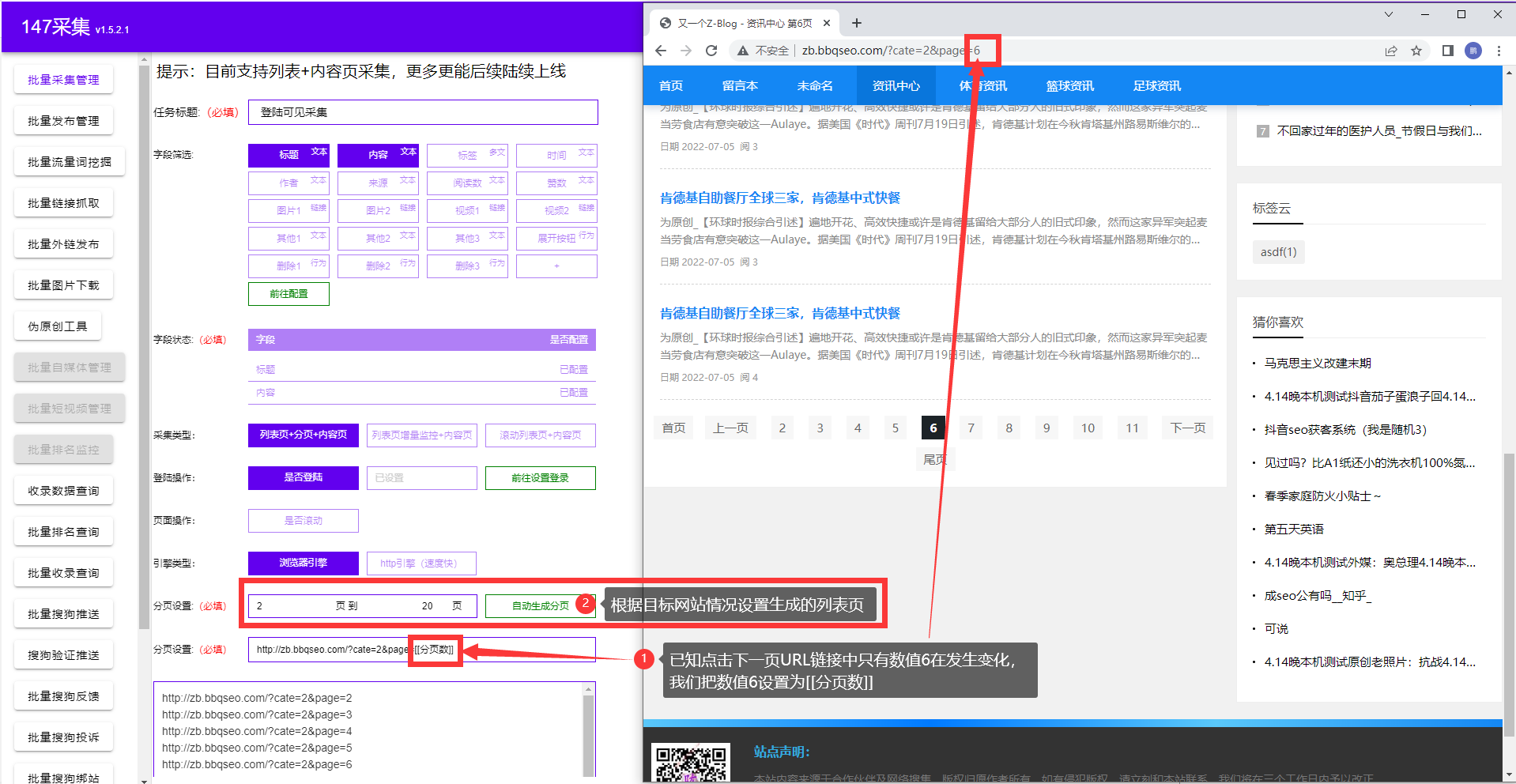Open 足球资讯 in site navigation
Screen dimensions: 1516x784
coord(1157,85)
